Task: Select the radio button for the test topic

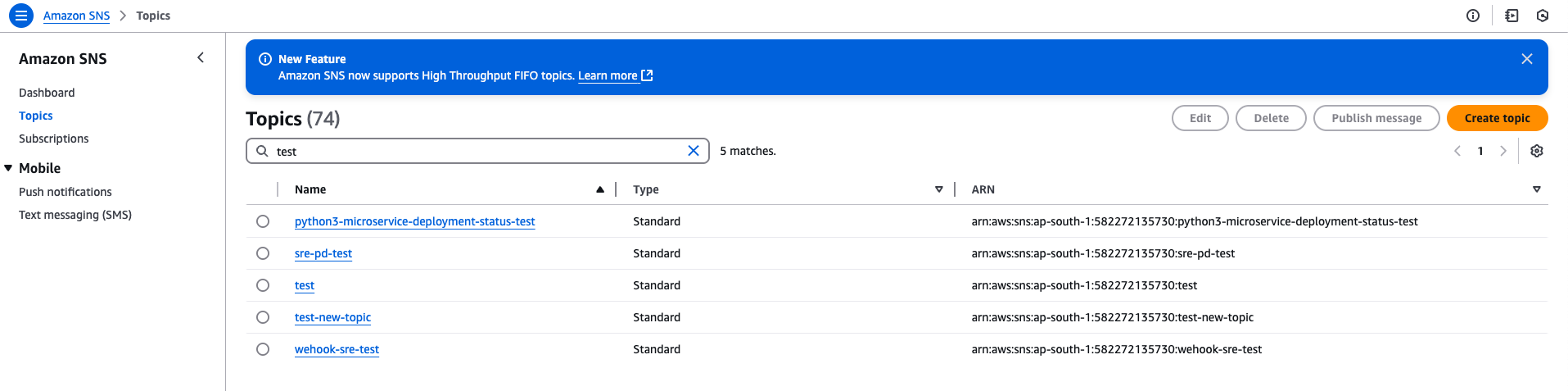Action: coord(263,285)
